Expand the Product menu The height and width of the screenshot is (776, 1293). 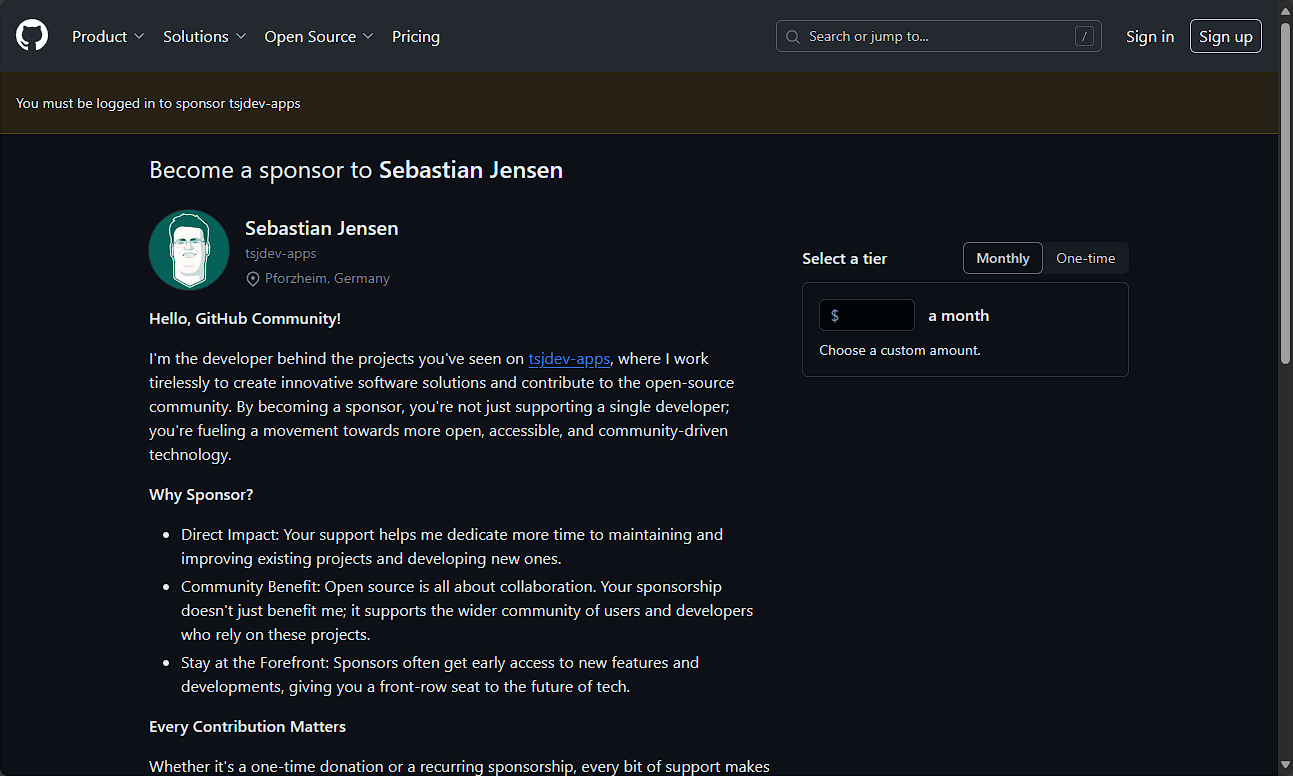coord(108,36)
